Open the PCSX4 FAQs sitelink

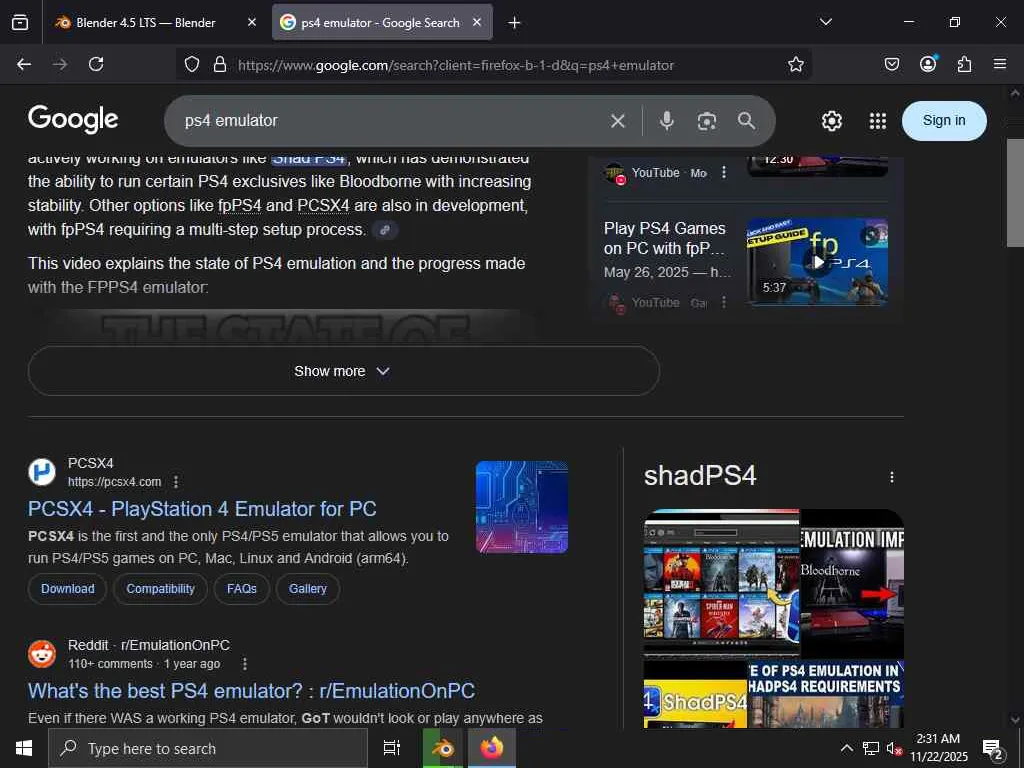point(242,588)
